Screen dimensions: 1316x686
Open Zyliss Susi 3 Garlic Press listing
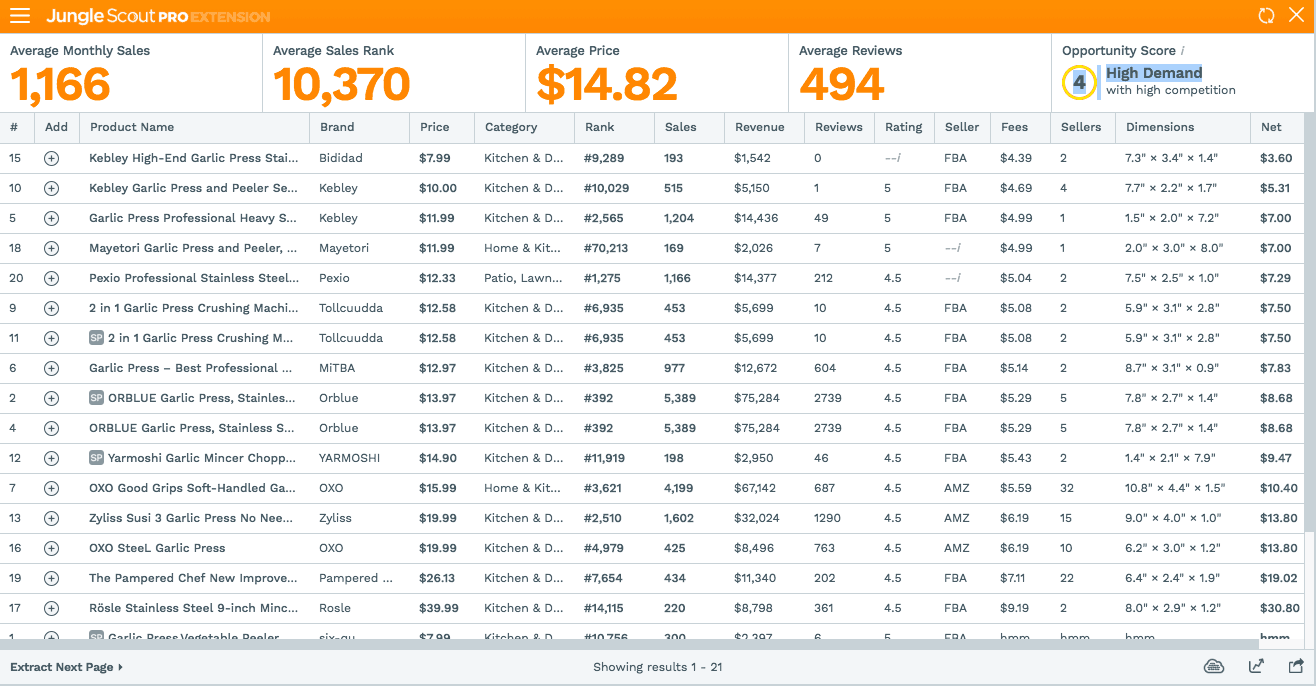pyautogui.click(x=191, y=518)
